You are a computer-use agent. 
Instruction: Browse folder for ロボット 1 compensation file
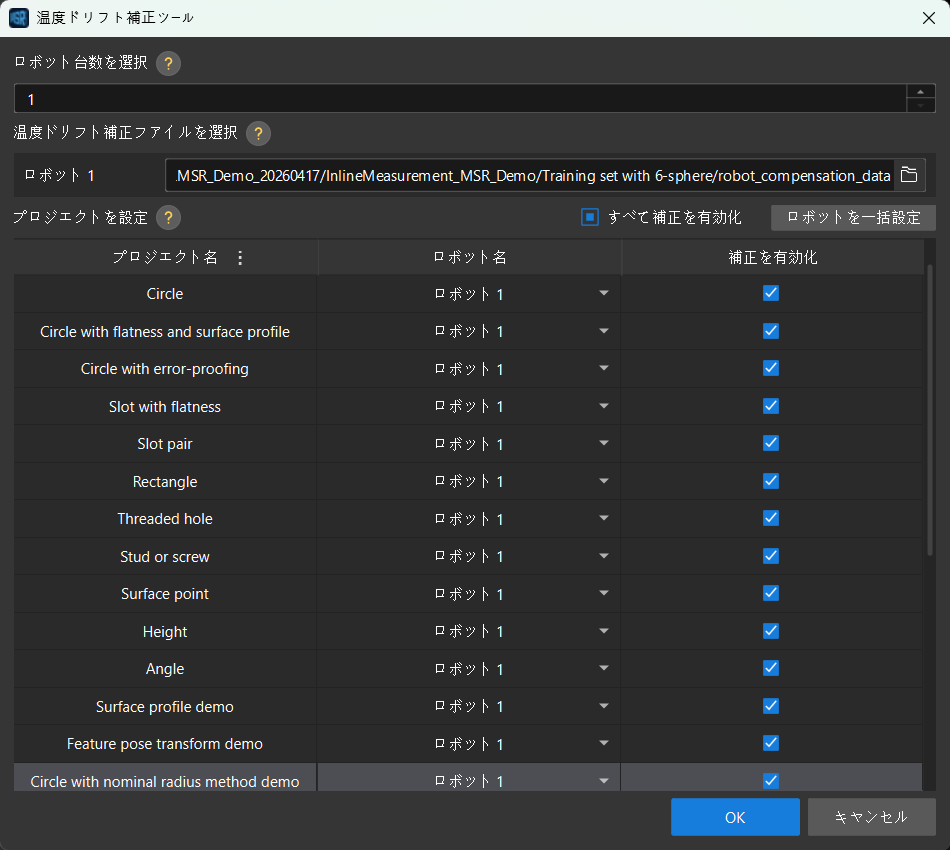(909, 175)
